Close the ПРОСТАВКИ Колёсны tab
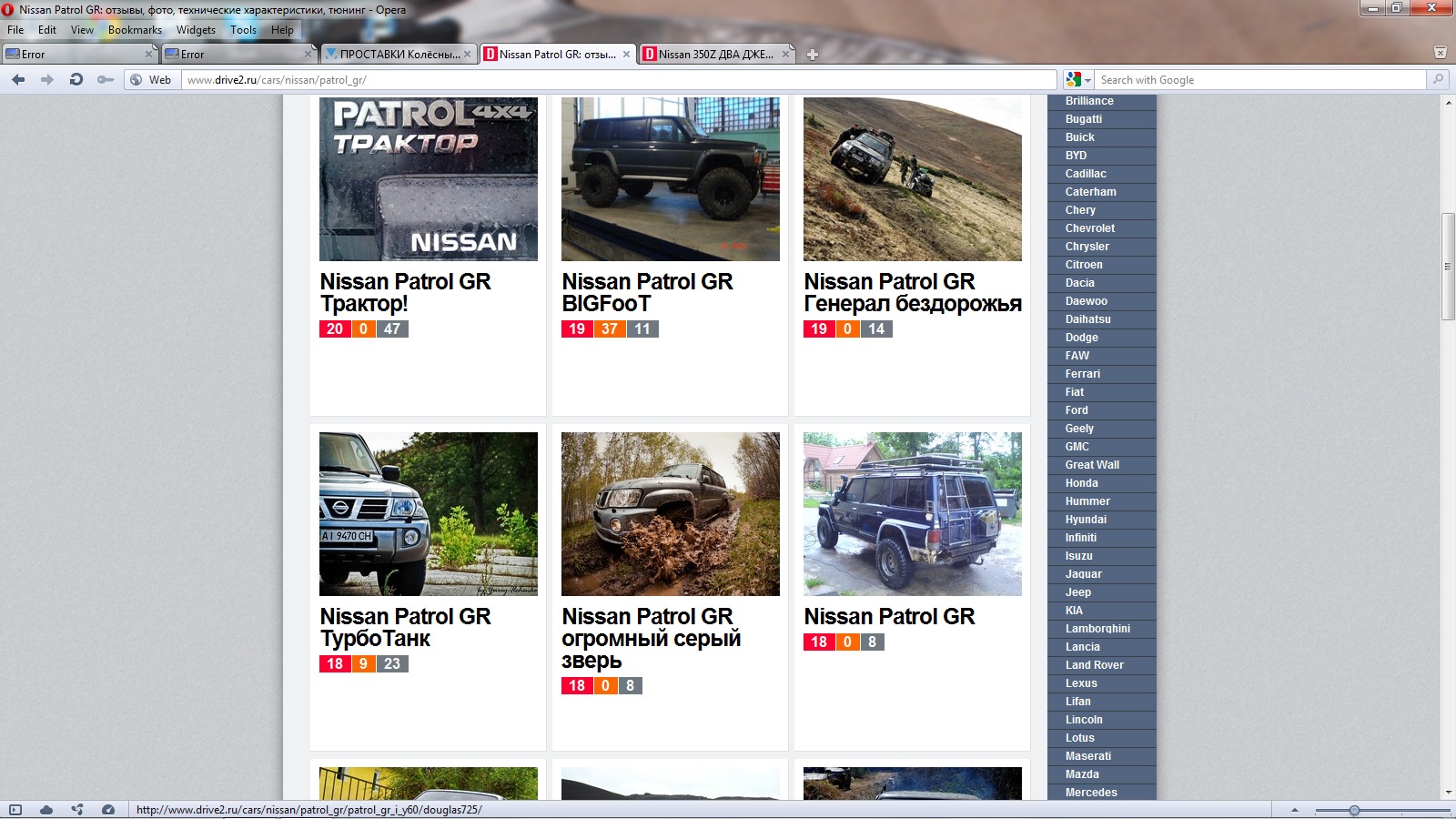 click(467, 55)
